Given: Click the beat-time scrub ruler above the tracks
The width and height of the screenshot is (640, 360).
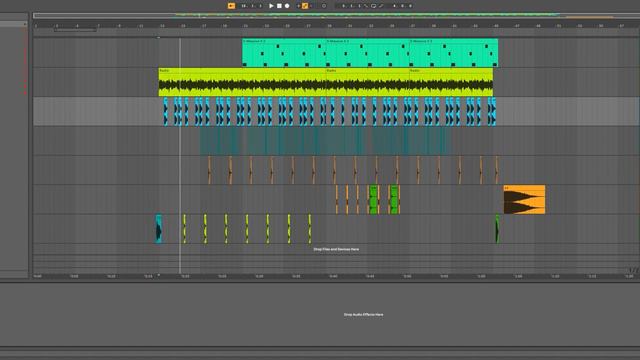Looking at the screenshot, I should (x=336, y=25).
